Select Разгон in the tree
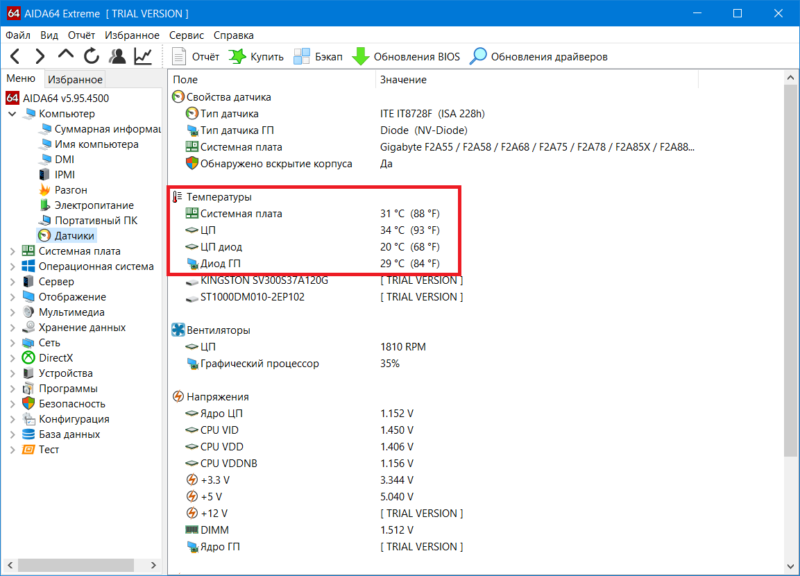Screen dimensions: 800x576 pos(70,190)
